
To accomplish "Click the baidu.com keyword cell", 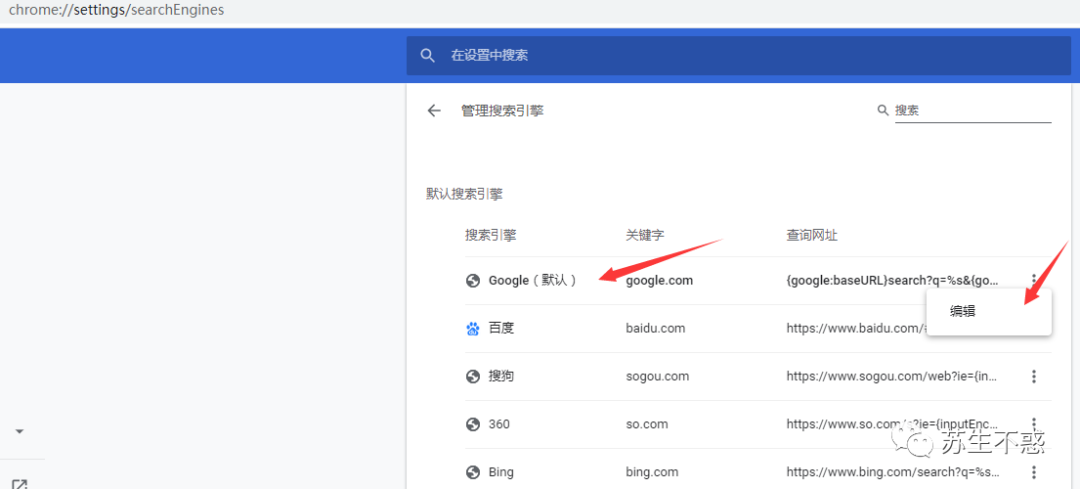I will point(655,329).
